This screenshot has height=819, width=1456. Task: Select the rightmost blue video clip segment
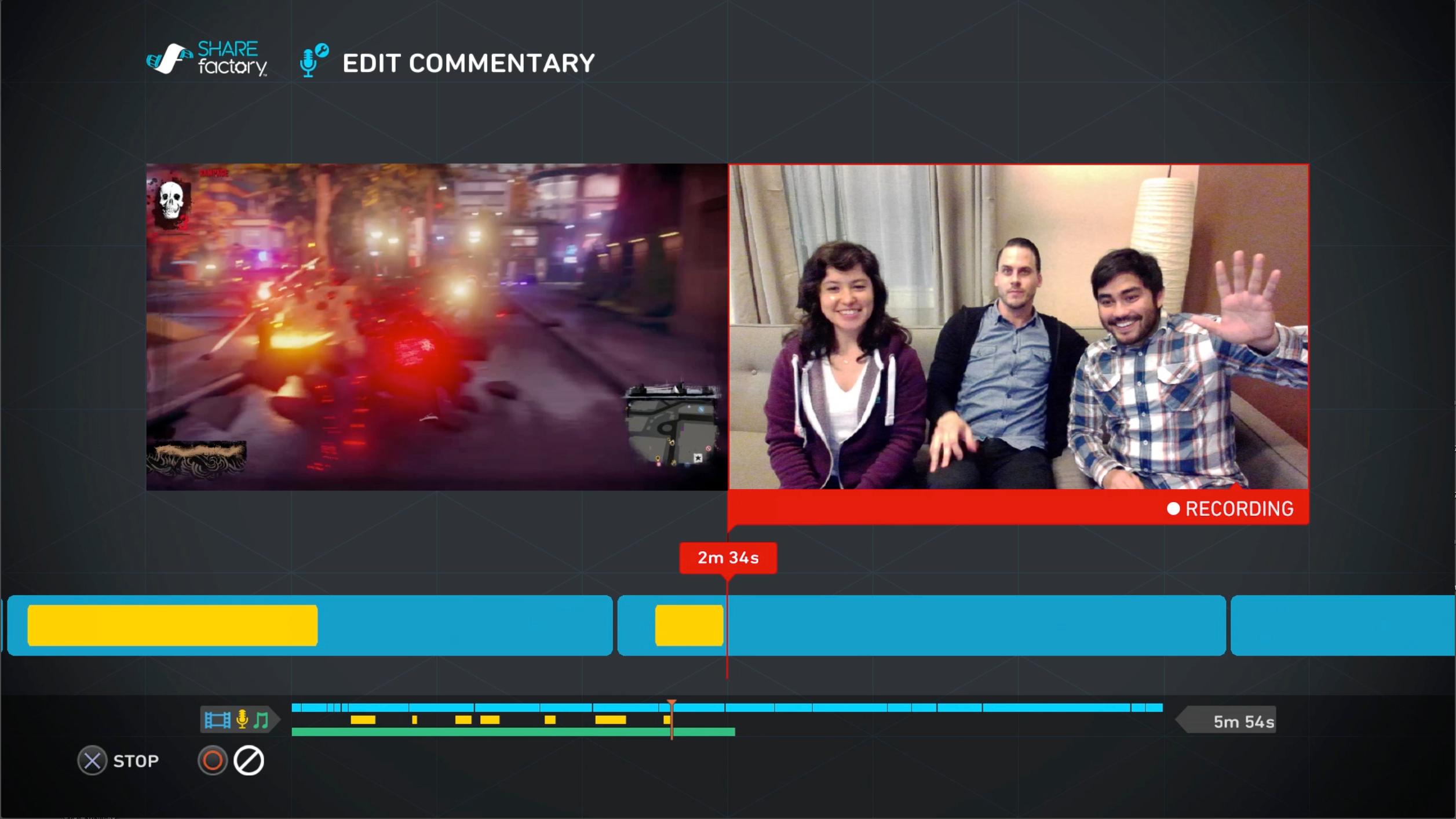point(1343,625)
